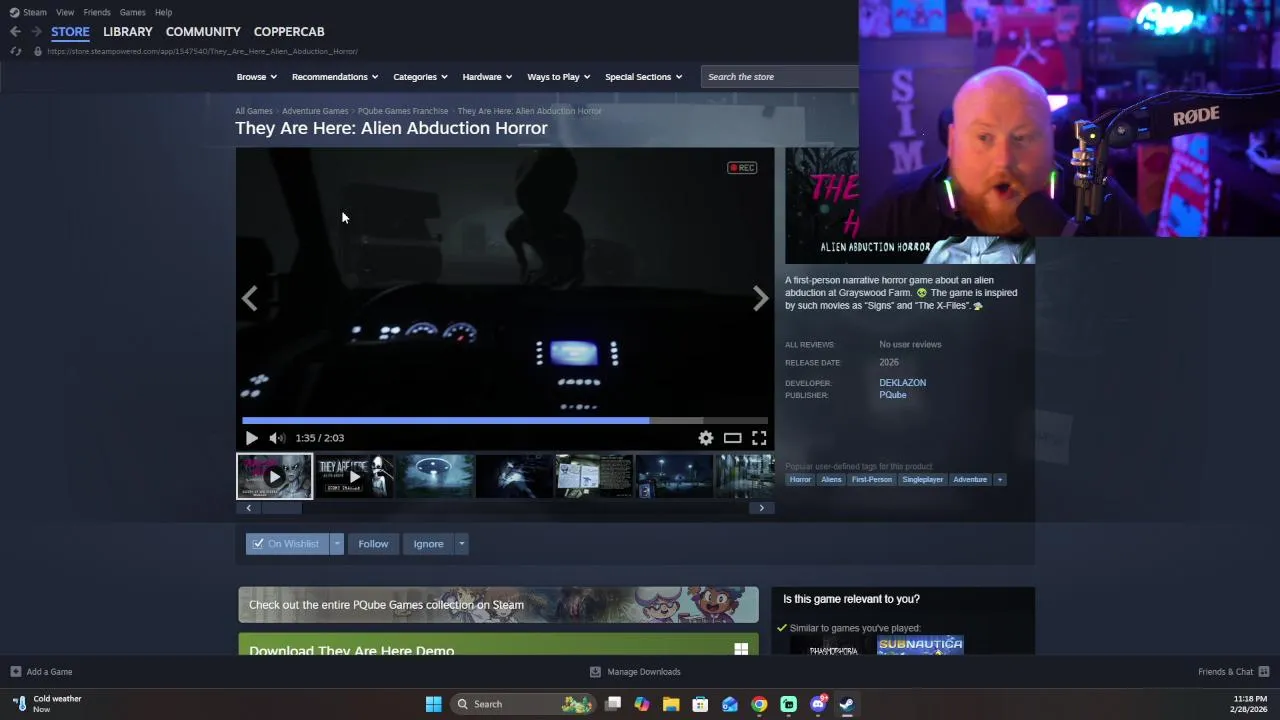Select the UFO screenshot thumbnail
Screen dimensions: 1280x720
(434, 476)
